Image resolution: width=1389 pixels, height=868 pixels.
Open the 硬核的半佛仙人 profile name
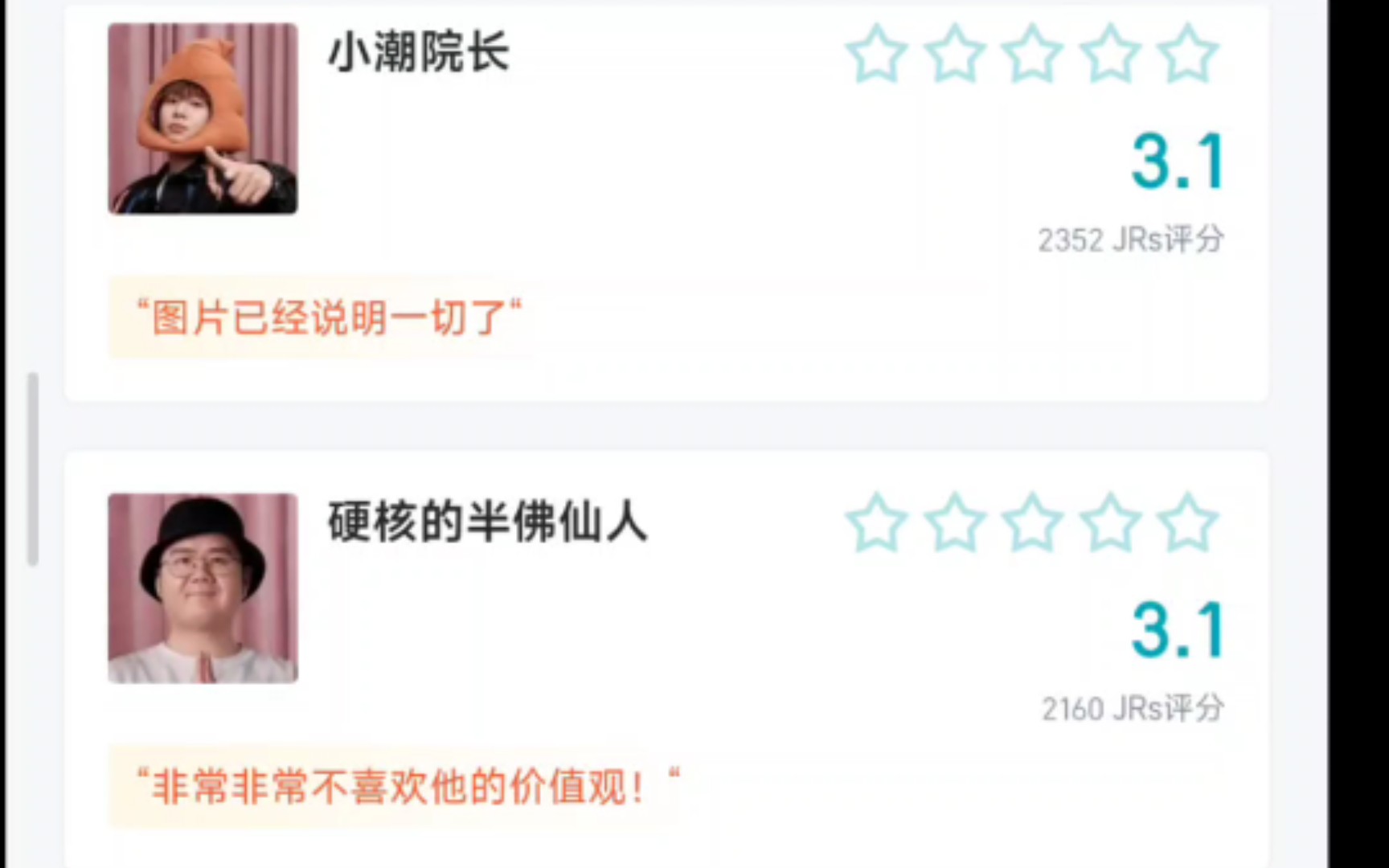coord(487,523)
